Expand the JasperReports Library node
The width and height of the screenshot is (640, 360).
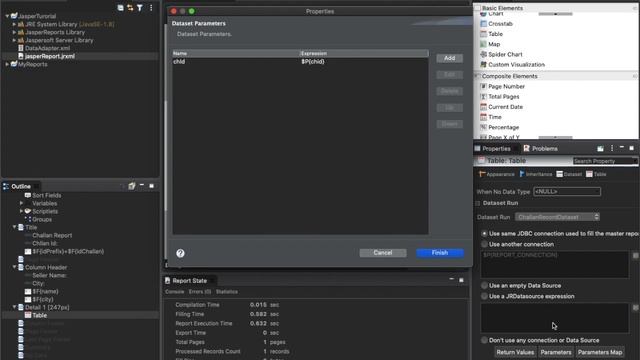[x=14, y=32]
